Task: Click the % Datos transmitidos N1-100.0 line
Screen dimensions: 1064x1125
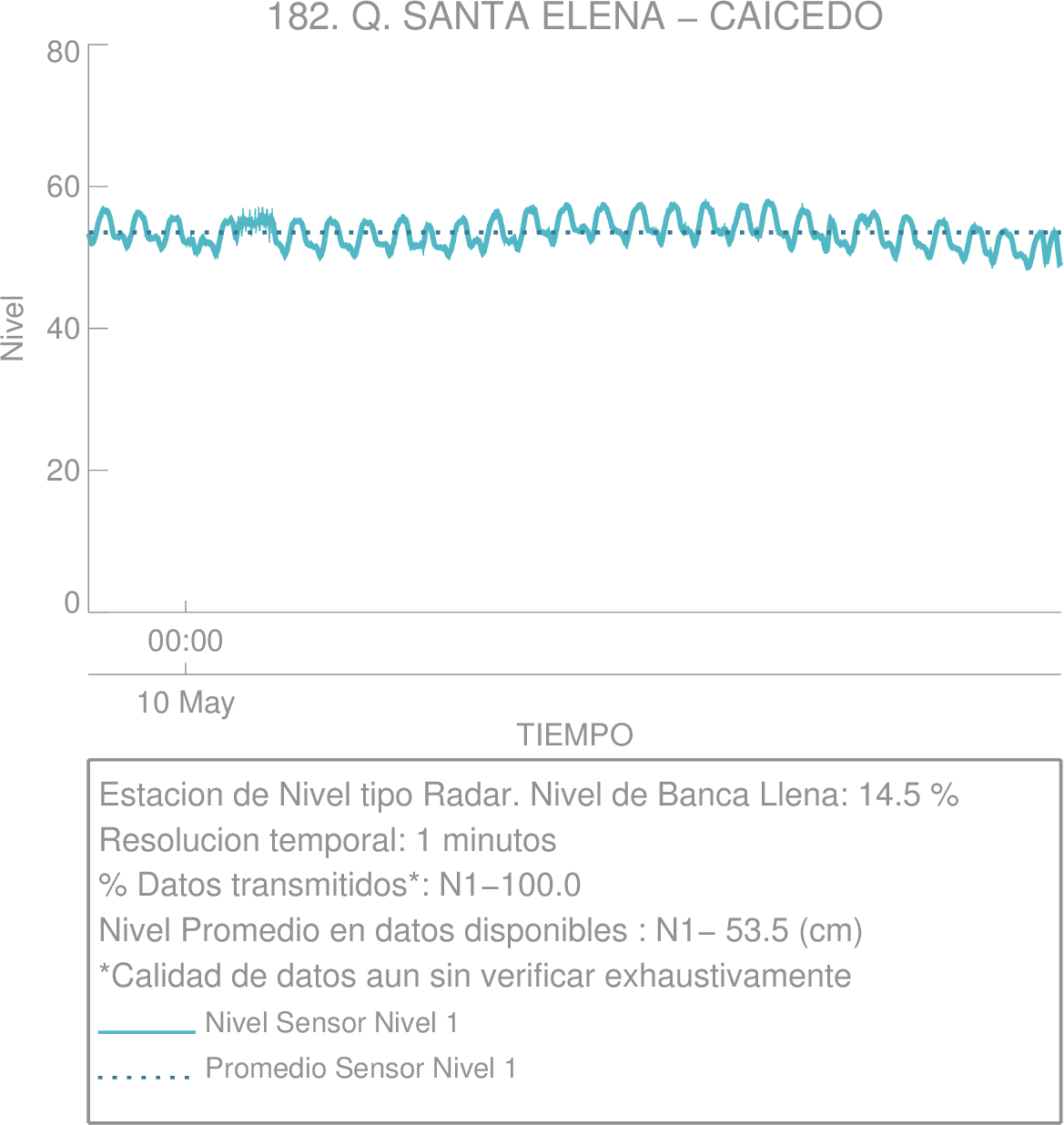Action: click(x=339, y=885)
